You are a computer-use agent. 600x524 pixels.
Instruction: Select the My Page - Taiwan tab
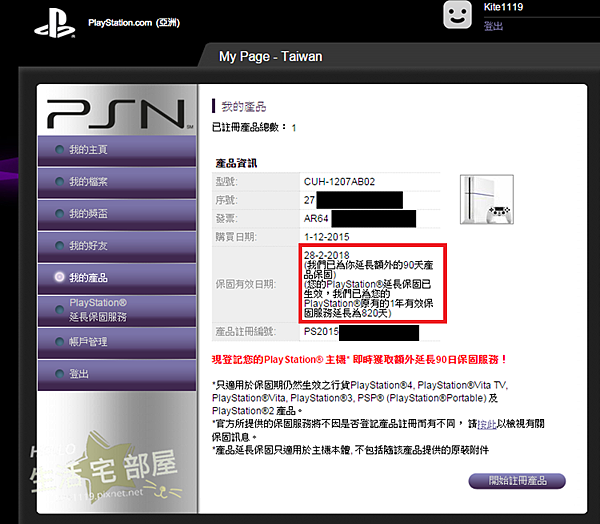coord(271,57)
